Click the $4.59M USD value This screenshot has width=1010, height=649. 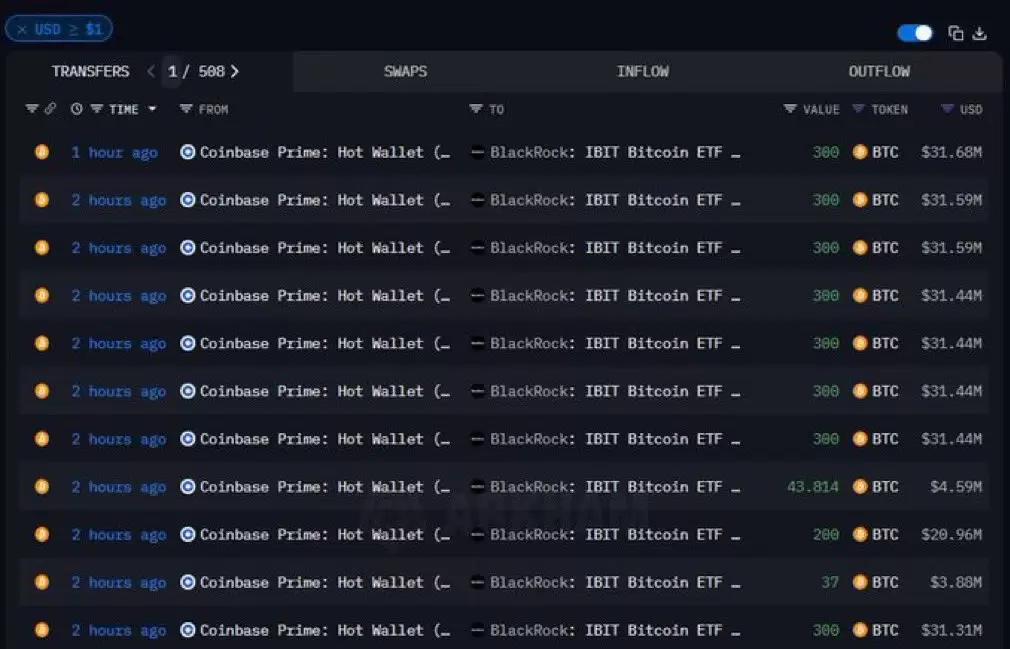click(x=956, y=487)
